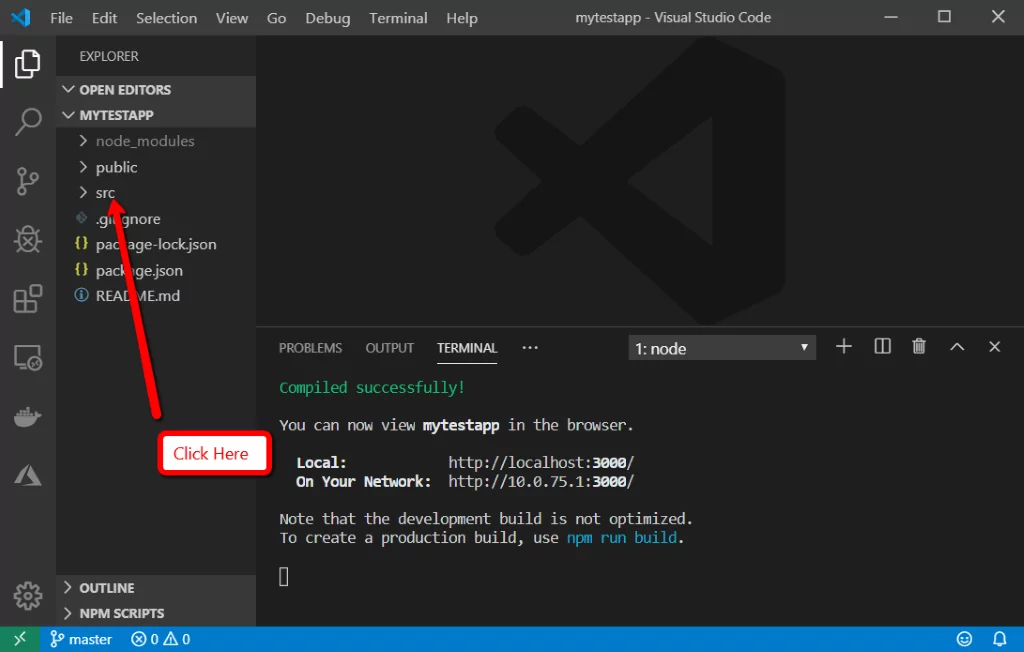Close the terminal panel

pyautogui.click(x=994, y=346)
